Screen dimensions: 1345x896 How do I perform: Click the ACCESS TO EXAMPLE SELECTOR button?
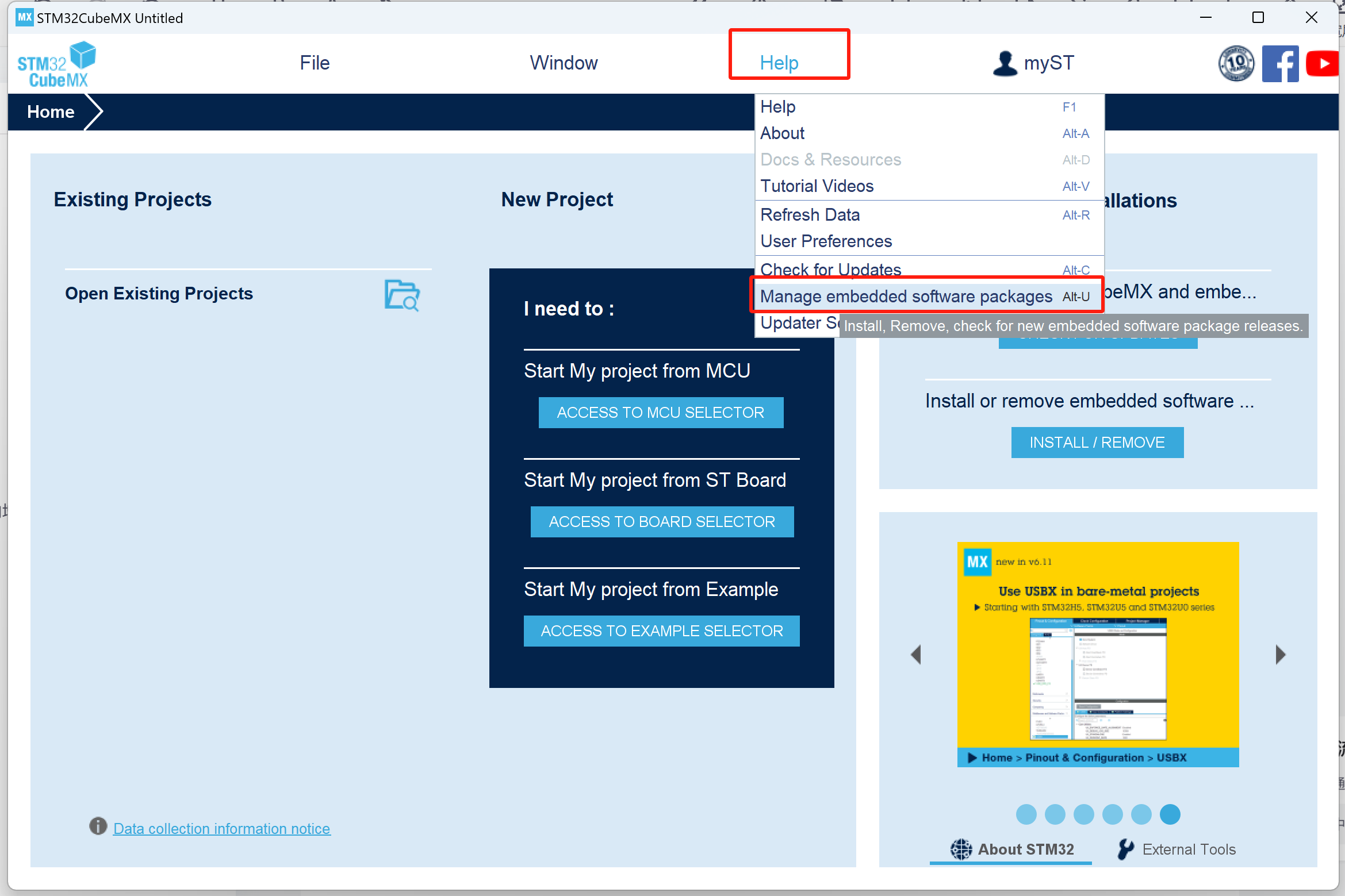tap(662, 631)
